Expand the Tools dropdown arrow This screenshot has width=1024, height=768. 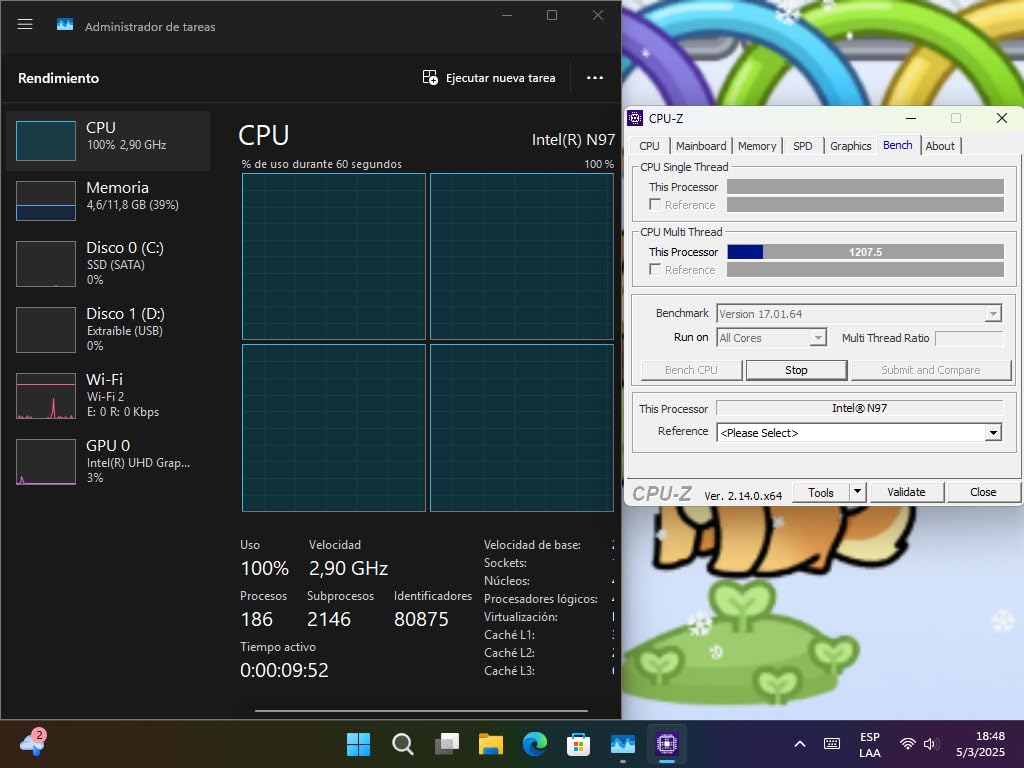tap(857, 492)
